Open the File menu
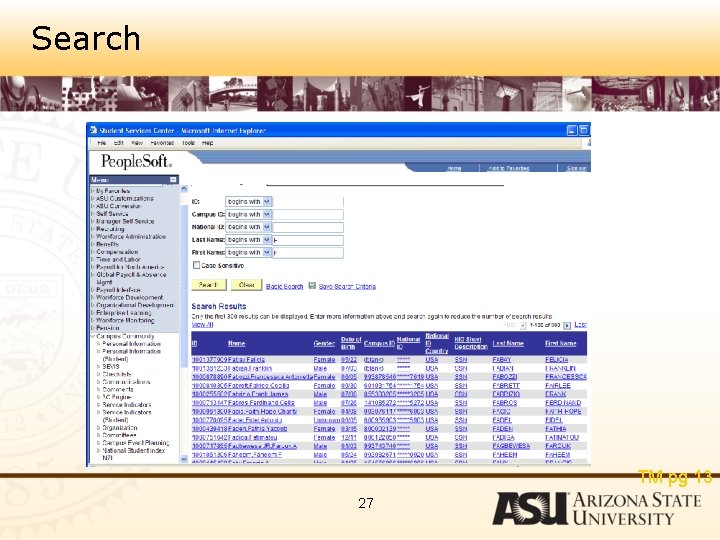 click(101, 143)
